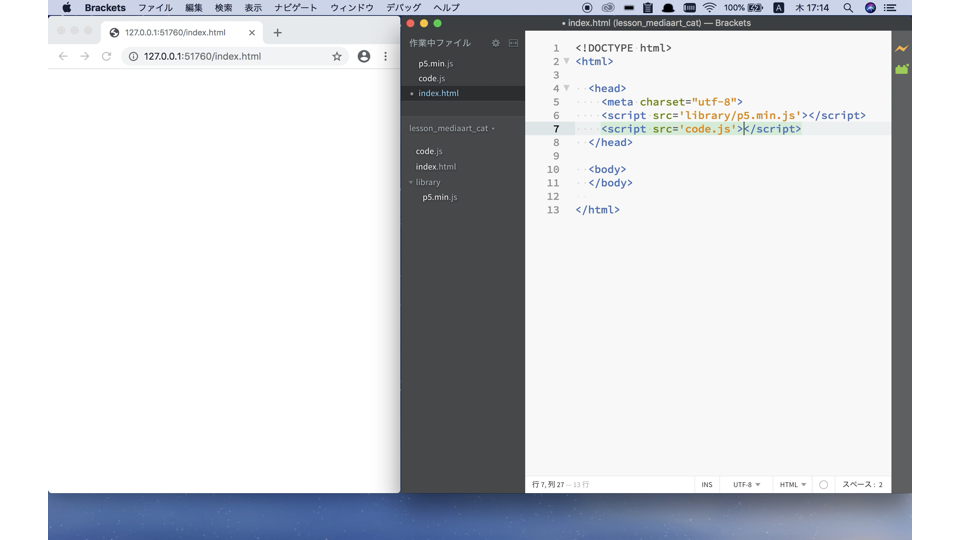This screenshot has height=540, width=960.
Task: Click the screen record circle menu bar icon
Action: point(587,8)
